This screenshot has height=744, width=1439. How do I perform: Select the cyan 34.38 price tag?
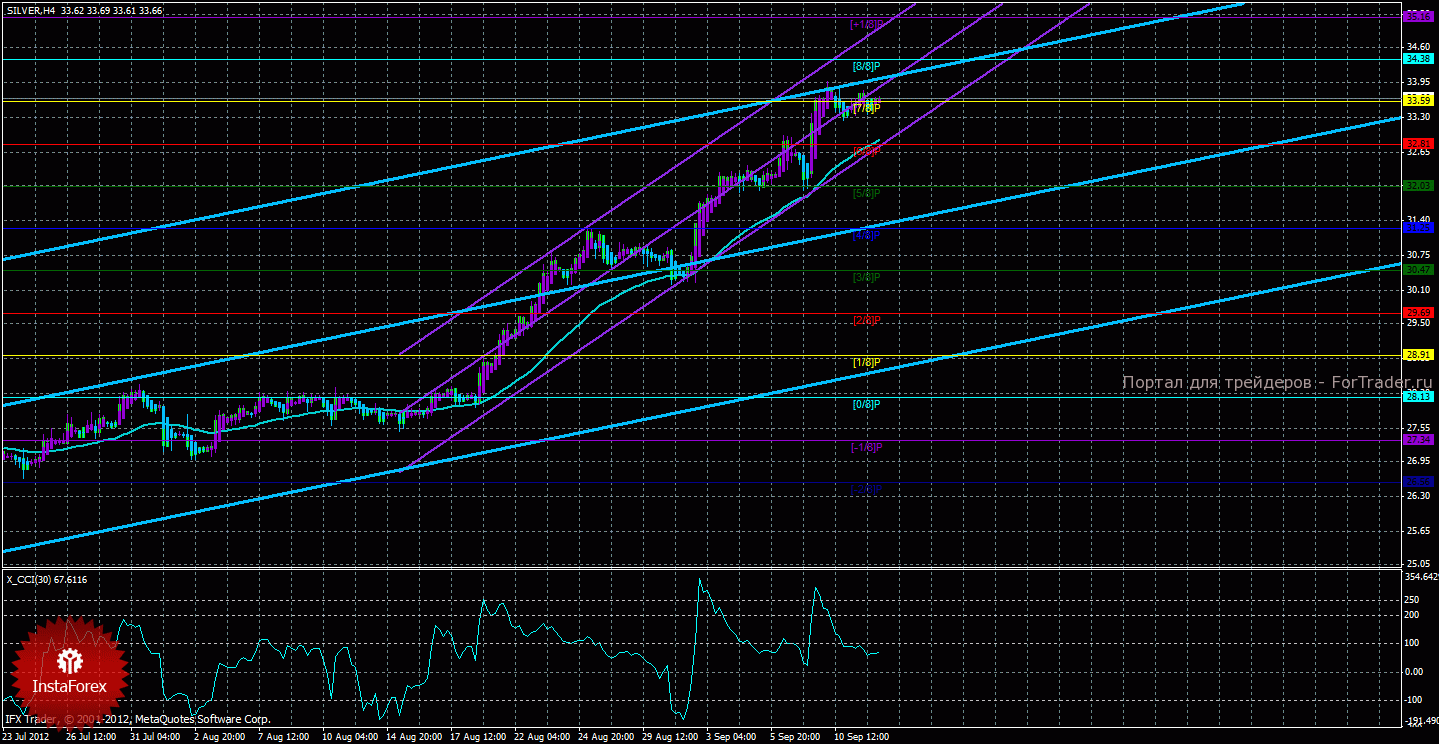pos(1417,60)
